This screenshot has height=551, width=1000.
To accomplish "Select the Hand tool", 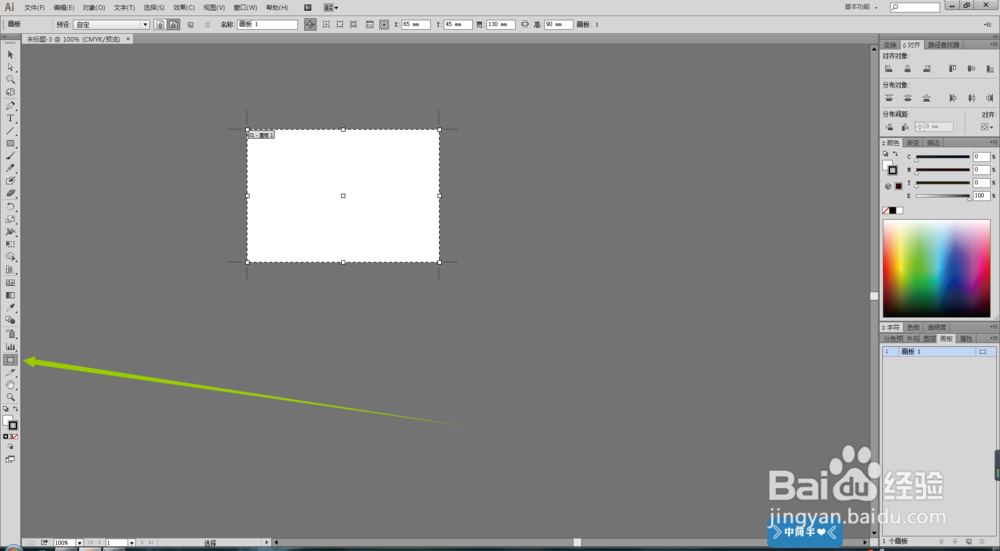I will [x=10, y=385].
